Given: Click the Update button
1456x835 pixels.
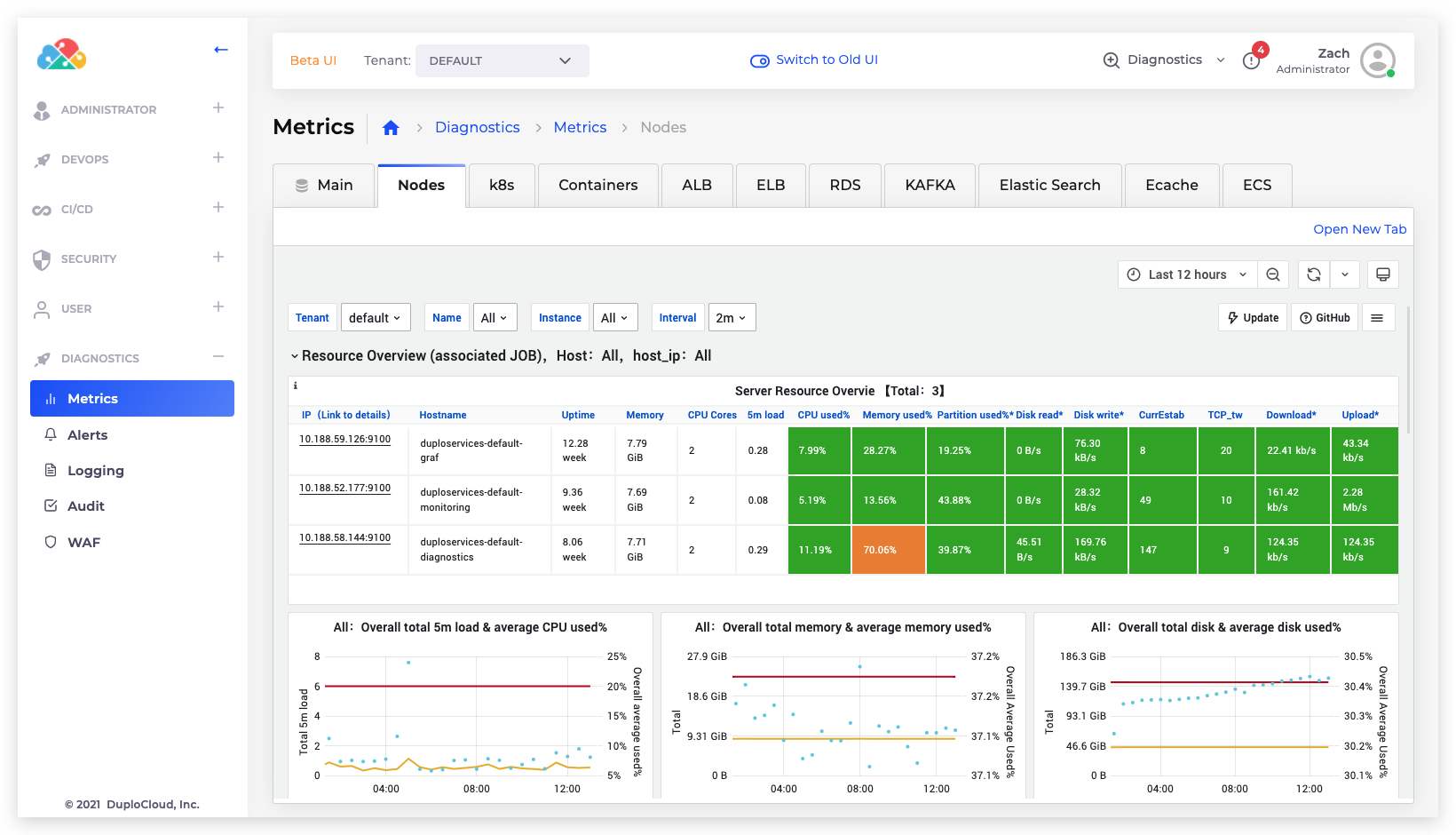Looking at the screenshot, I should pos(1253,318).
